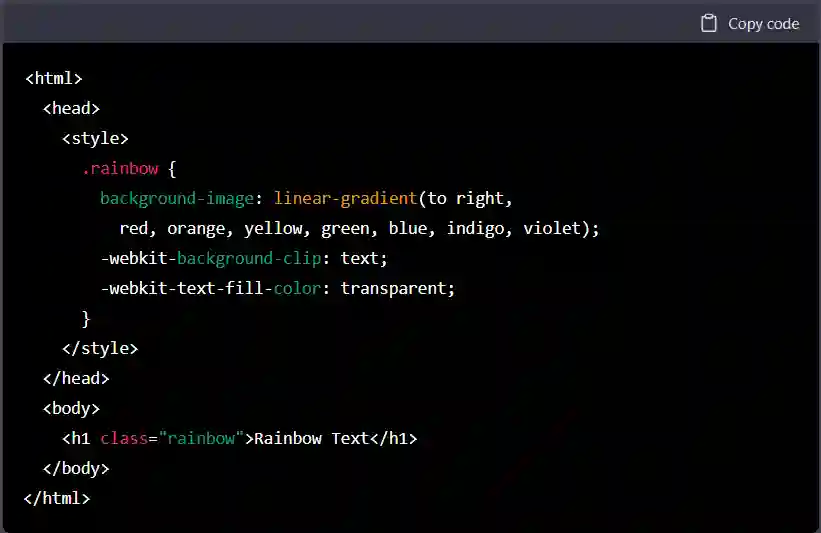Click the word 'yellow' in color list

click(x=273, y=229)
